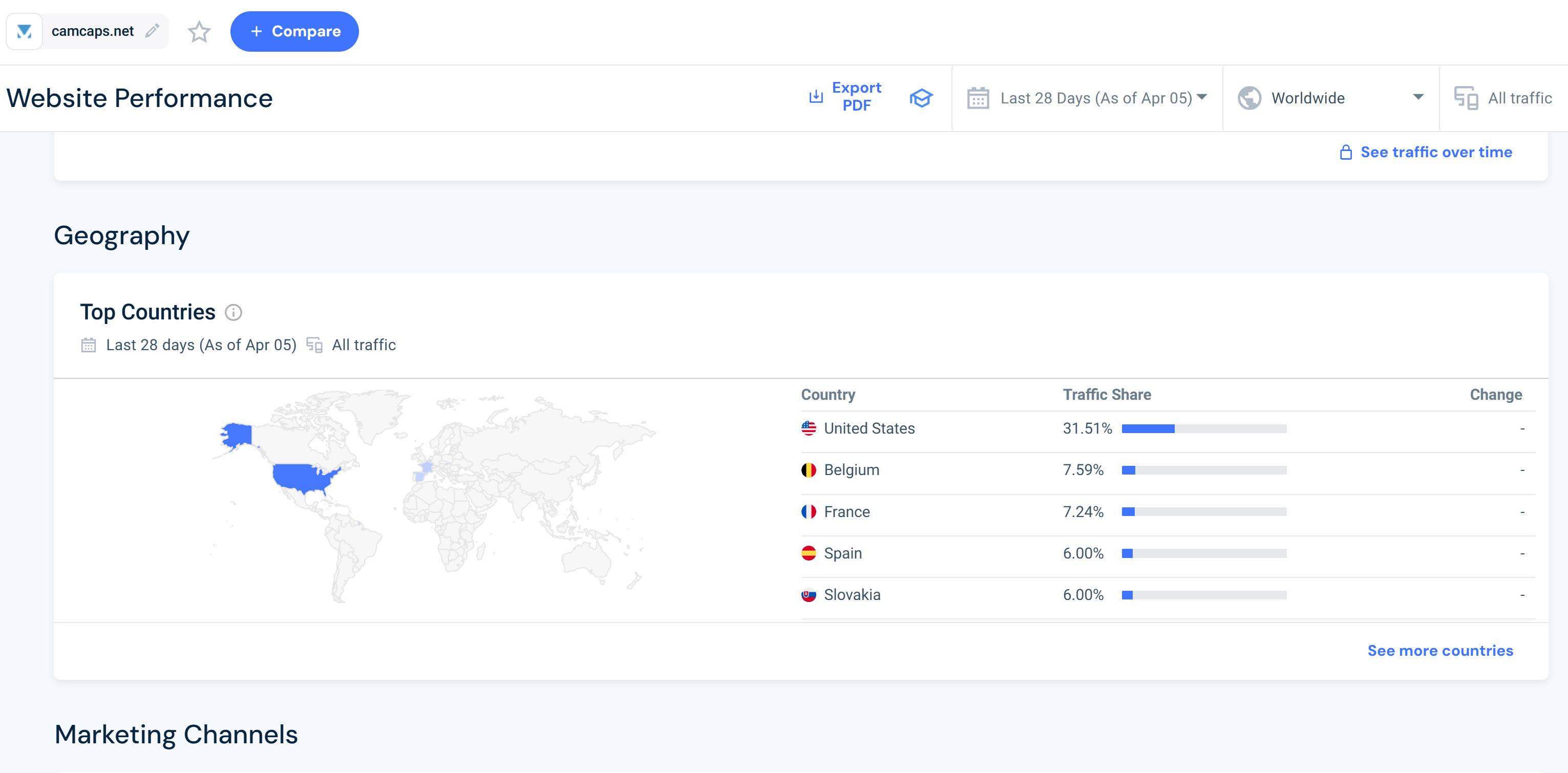Click the pencil edit icon beside camcaps.net
1568x773 pixels.
pos(152,30)
